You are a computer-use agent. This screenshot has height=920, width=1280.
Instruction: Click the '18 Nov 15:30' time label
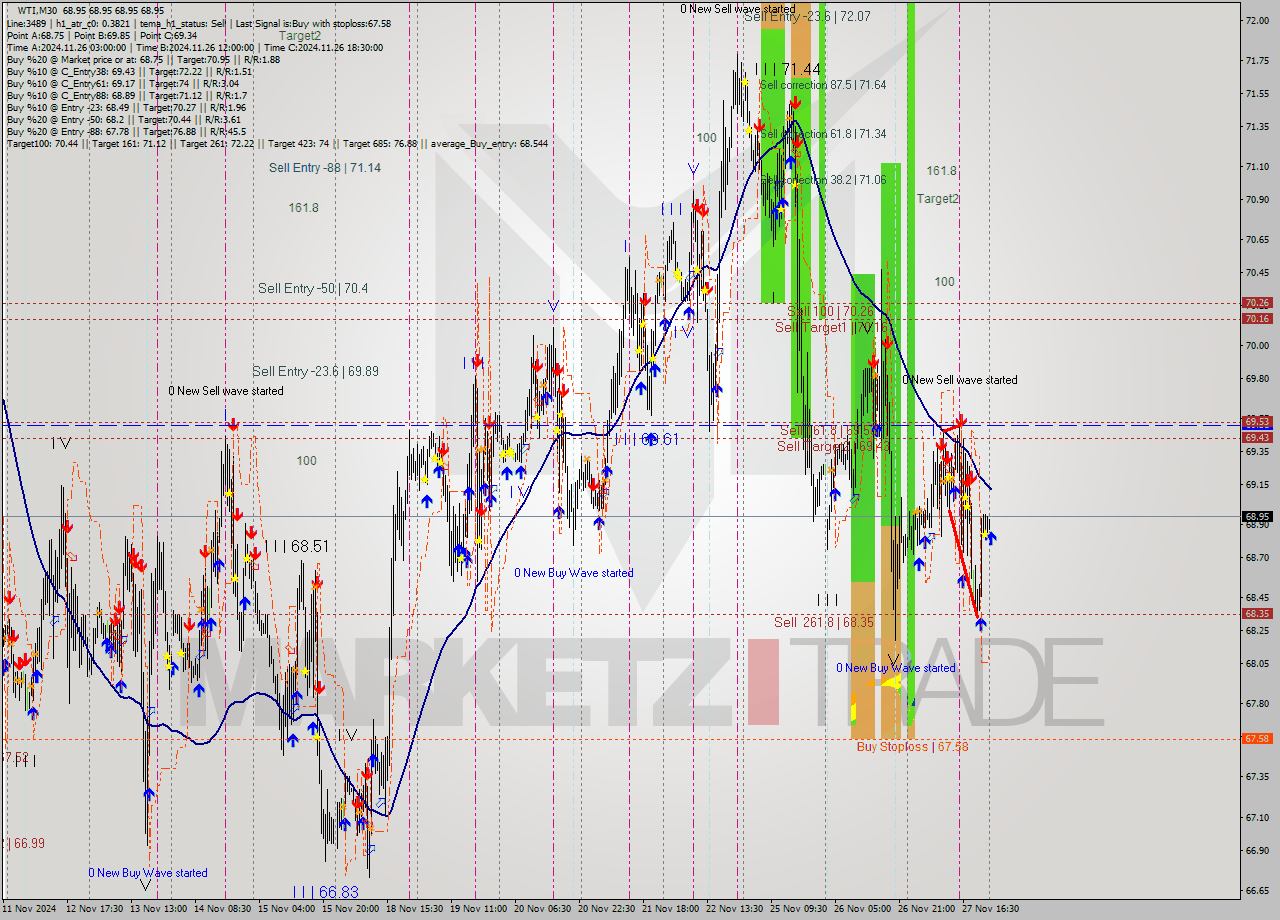tap(415, 909)
